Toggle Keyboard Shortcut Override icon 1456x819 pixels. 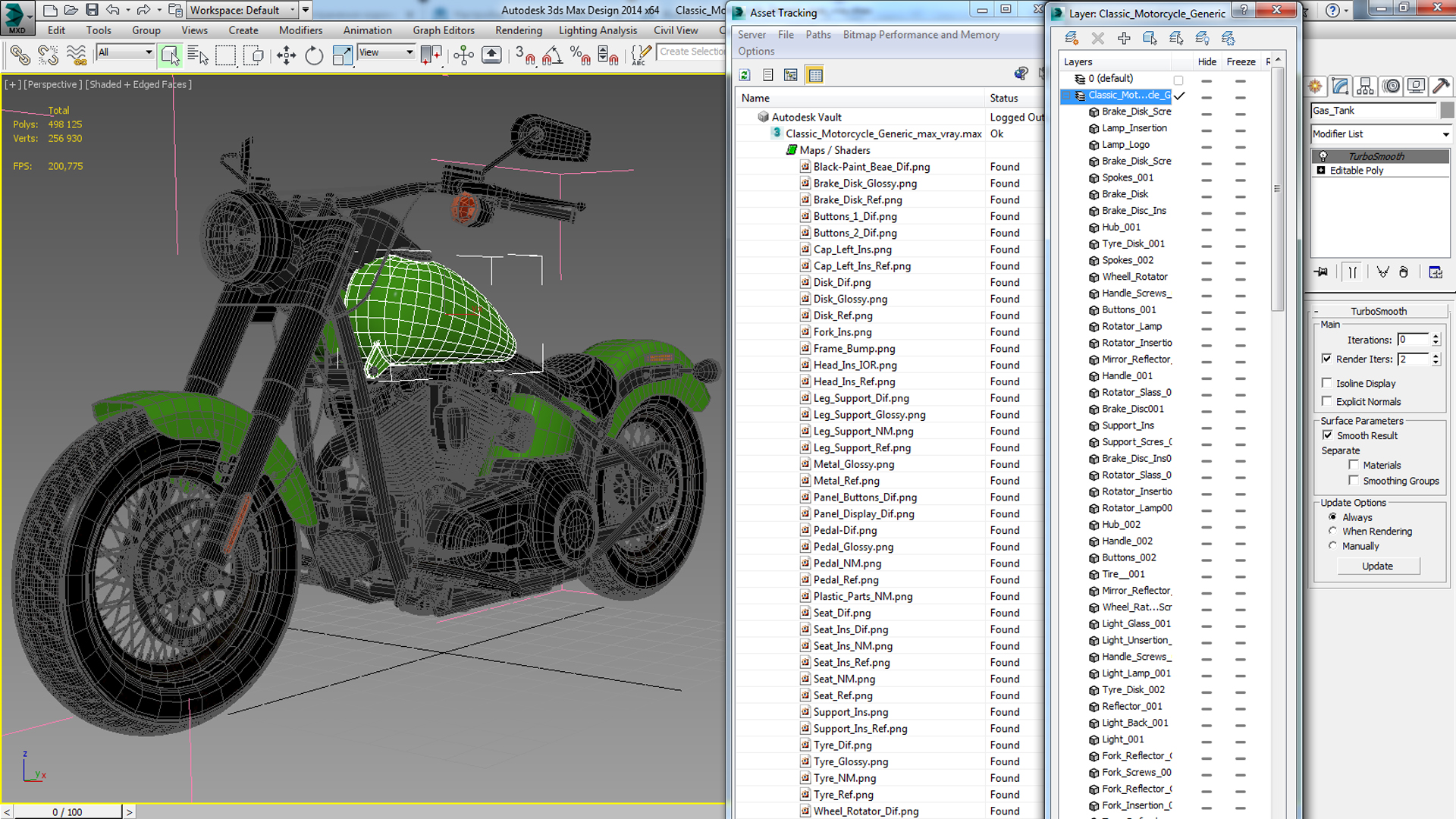pos(491,55)
